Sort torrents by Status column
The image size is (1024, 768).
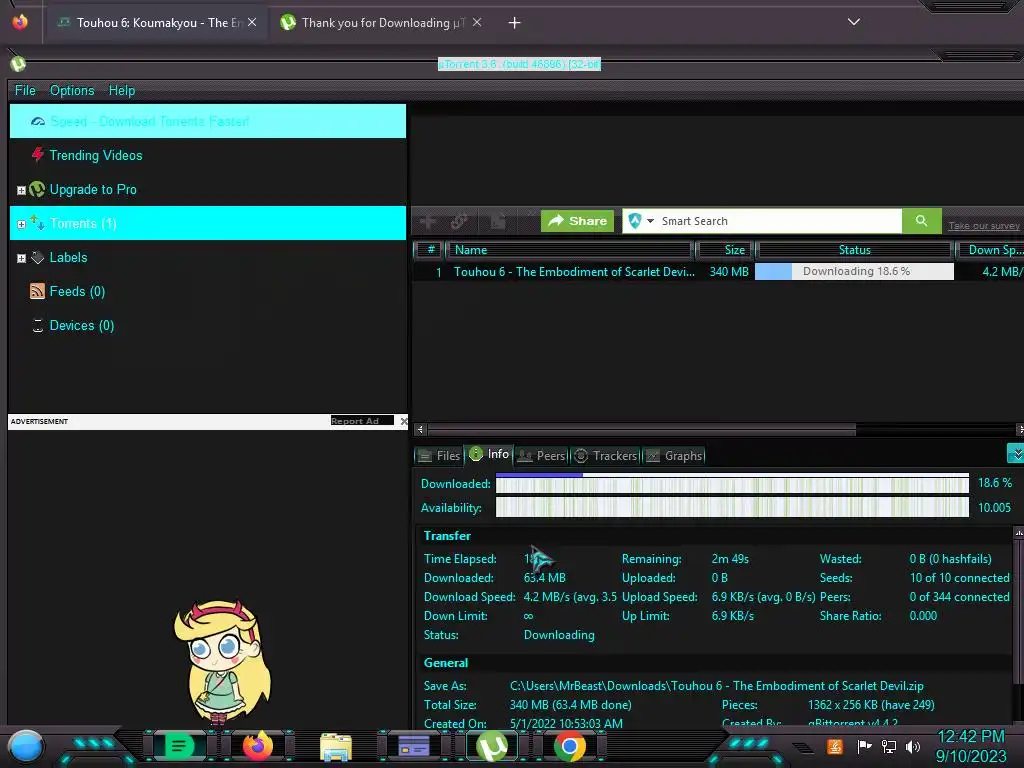854,250
